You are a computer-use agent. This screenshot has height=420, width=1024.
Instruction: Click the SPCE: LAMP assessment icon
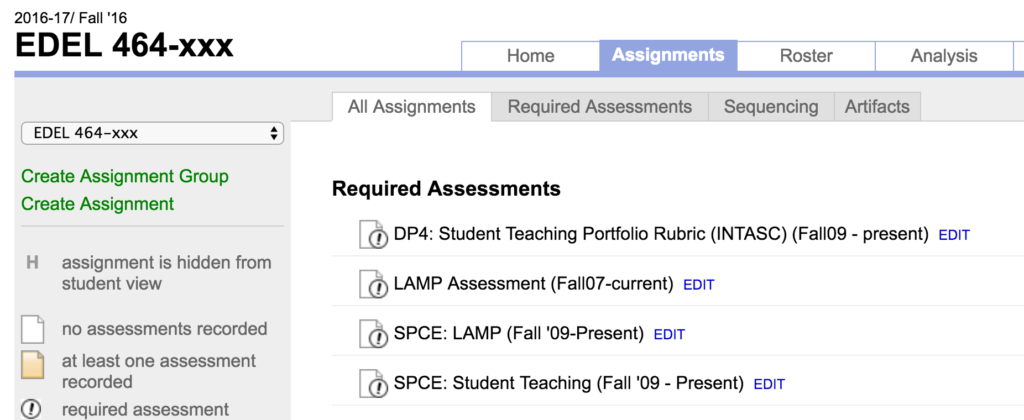pos(373,334)
